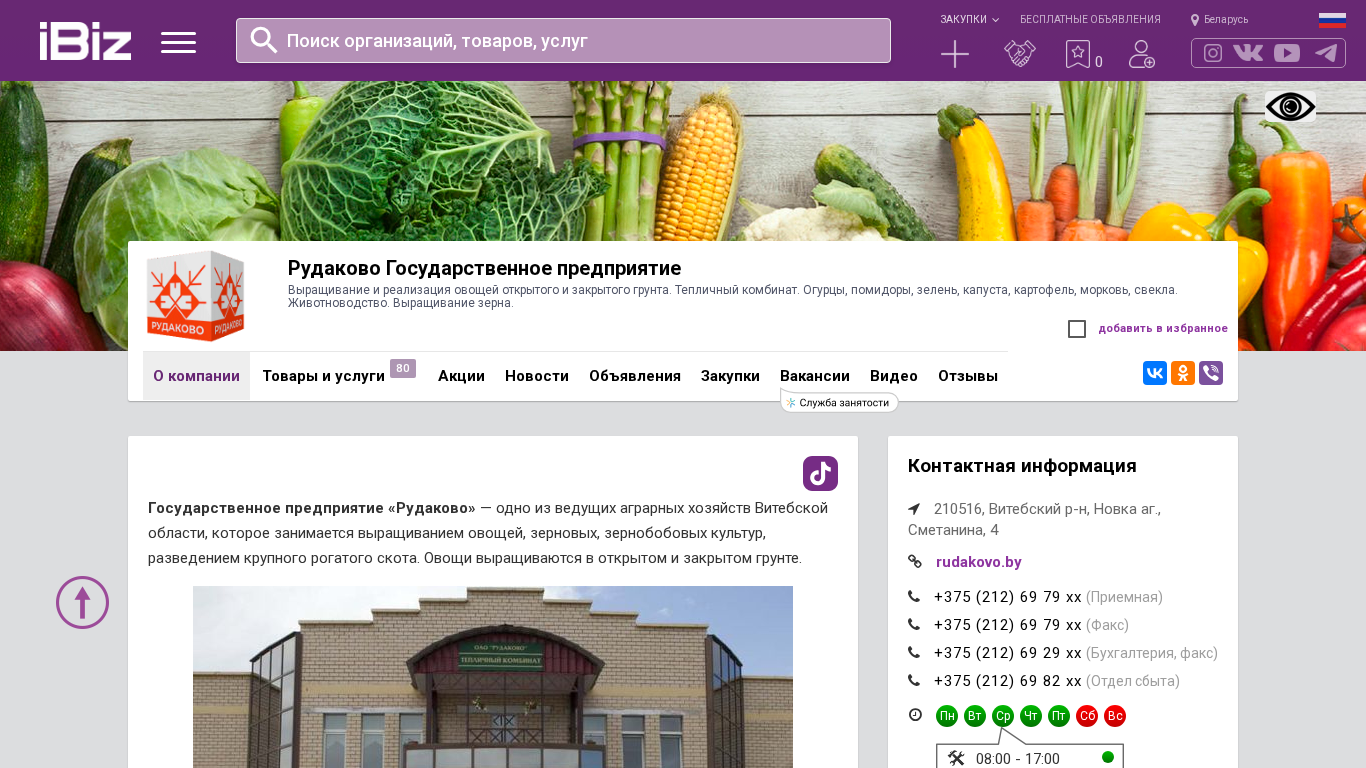Viewport: 1366px width, 768px height.
Task: Toggle accessibility eye view mode
Action: (1290, 107)
